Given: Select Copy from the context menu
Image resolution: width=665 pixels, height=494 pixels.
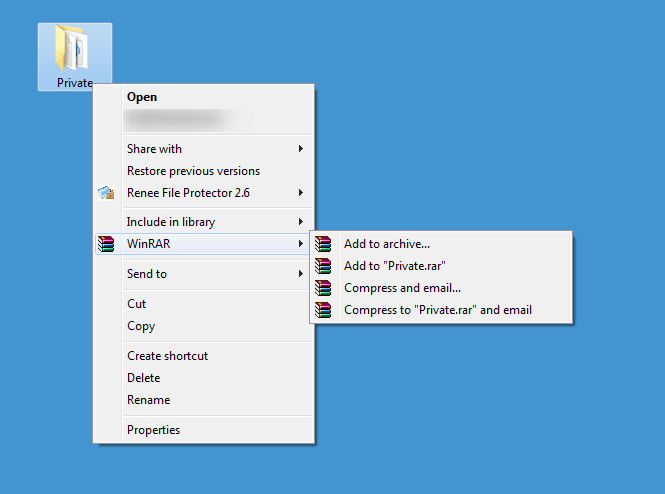Looking at the screenshot, I should click(141, 326).
